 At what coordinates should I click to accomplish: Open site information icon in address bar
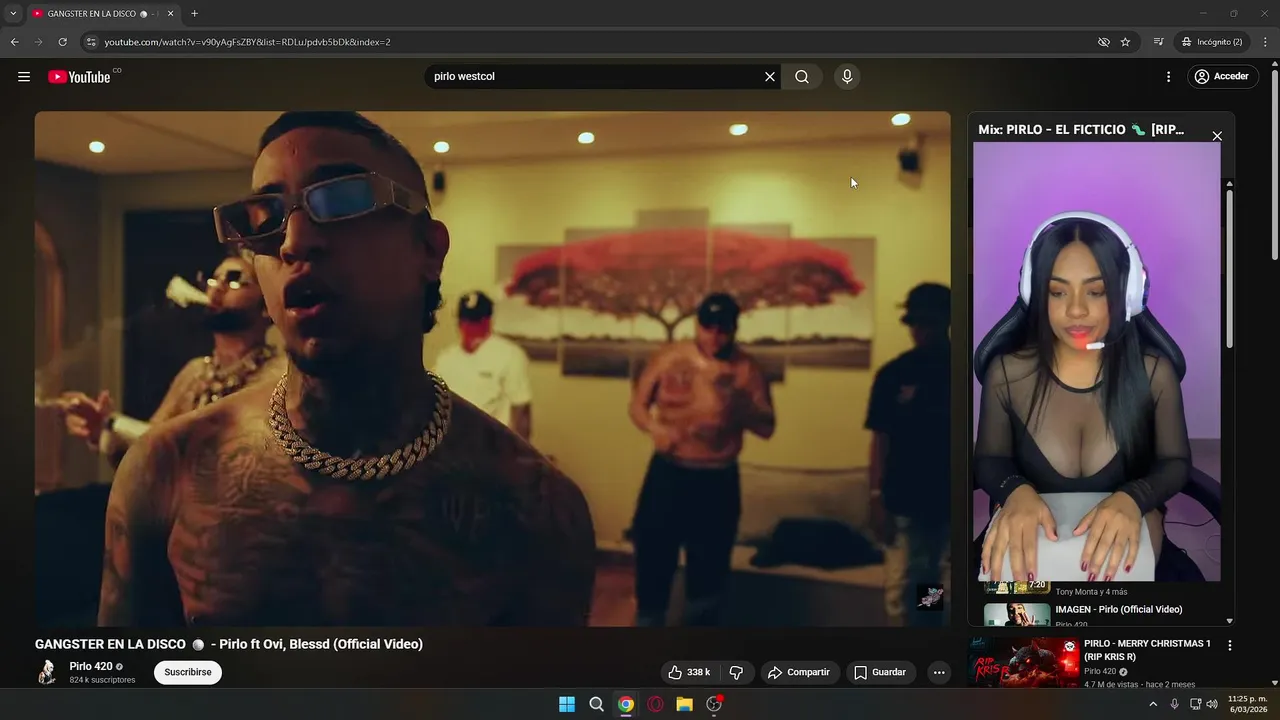(91, 42)
